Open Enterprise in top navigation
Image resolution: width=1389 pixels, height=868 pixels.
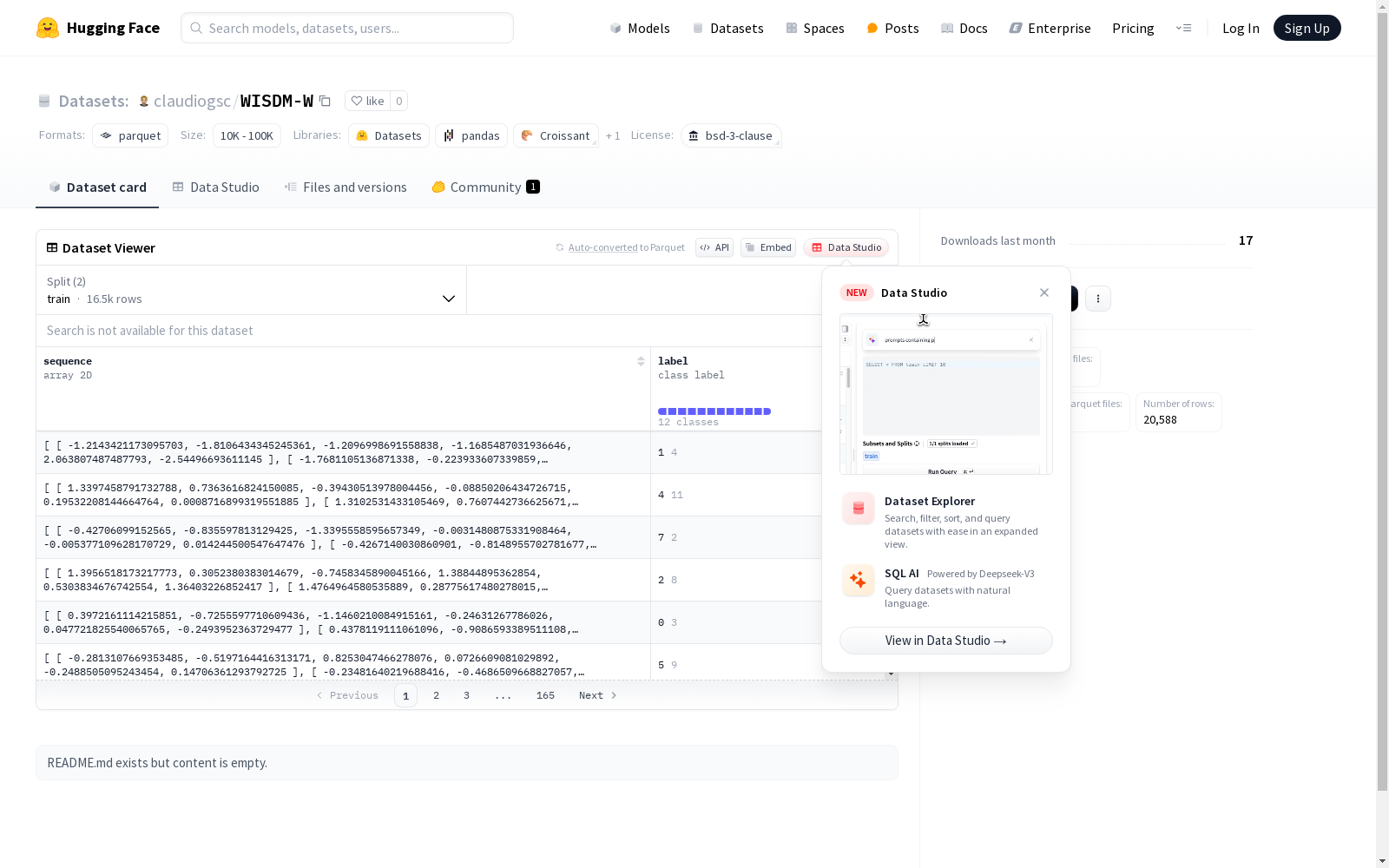[x=1050, y=28]
